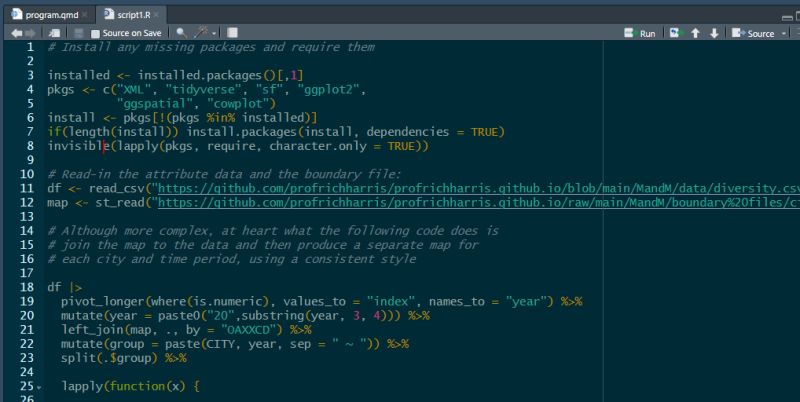Image resolution: width=800 pixels, height=402 pixels.
Task: Jump to the next section with the down arrow
Action: [714, 33]
